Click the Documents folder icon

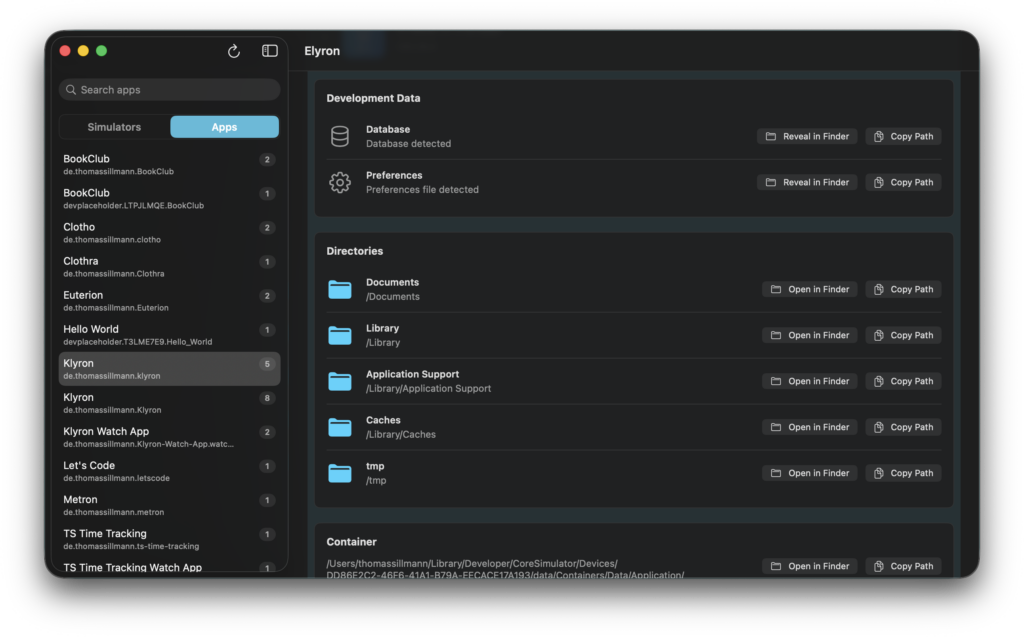point(340,289)
